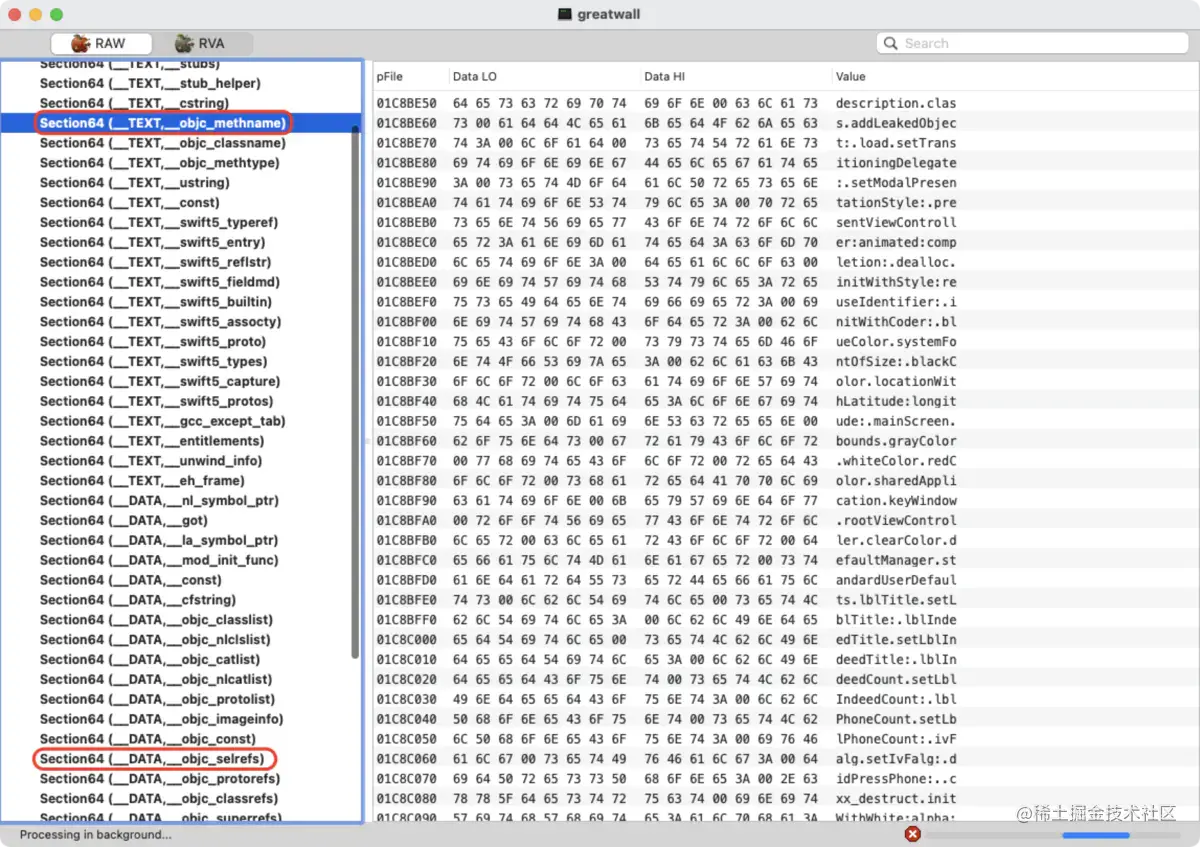Select Section64 (__TEXT,__swift5_fieldmd)
Image resolution: width=1200 pixels, height=847 pixels.
tap(160, 282)
